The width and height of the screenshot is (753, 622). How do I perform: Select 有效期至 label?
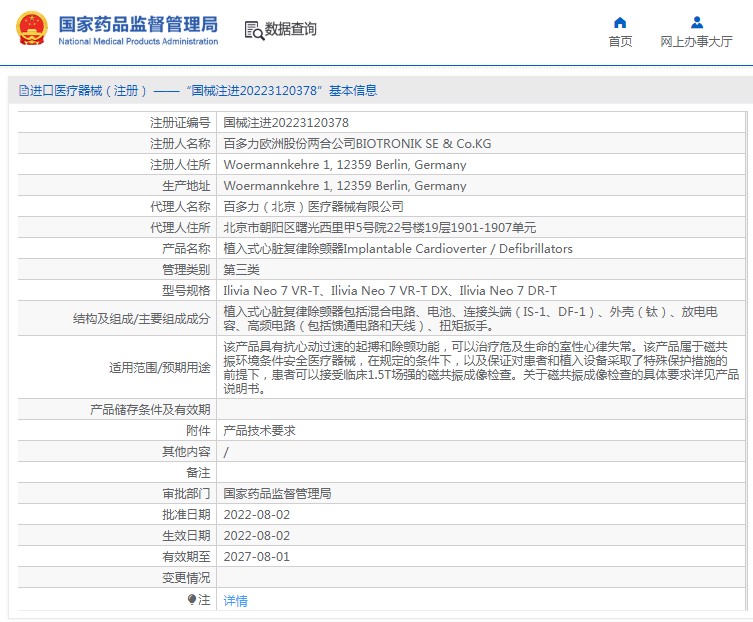(186, 557)
